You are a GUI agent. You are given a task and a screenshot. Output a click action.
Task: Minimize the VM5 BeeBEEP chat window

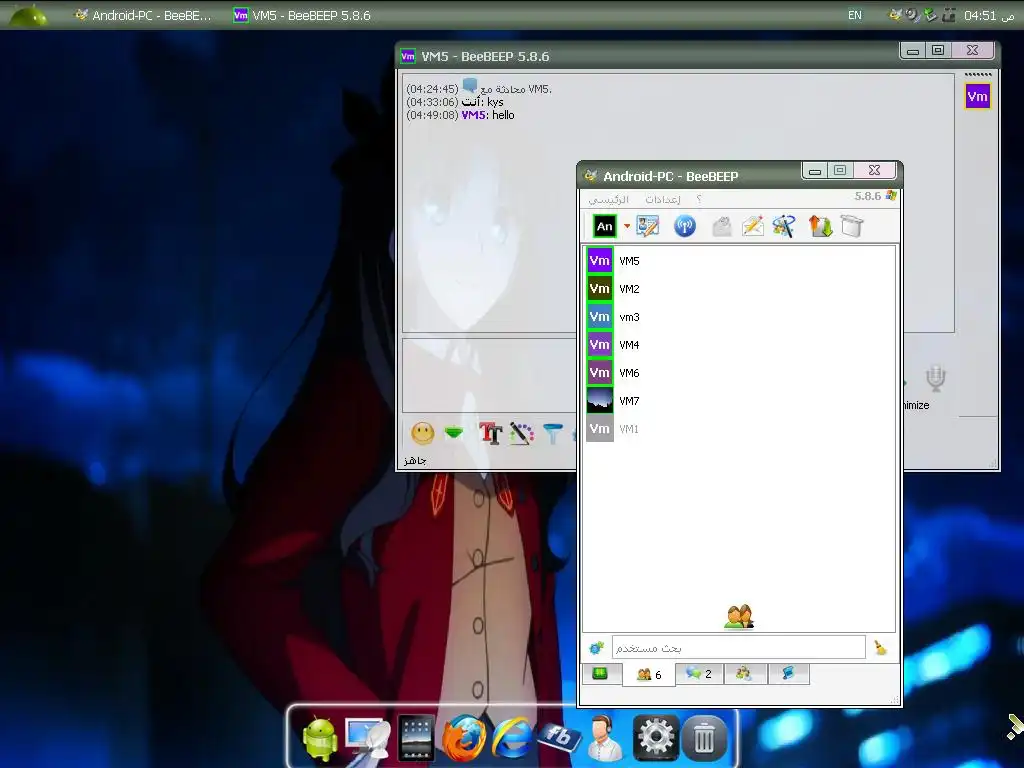913,50
